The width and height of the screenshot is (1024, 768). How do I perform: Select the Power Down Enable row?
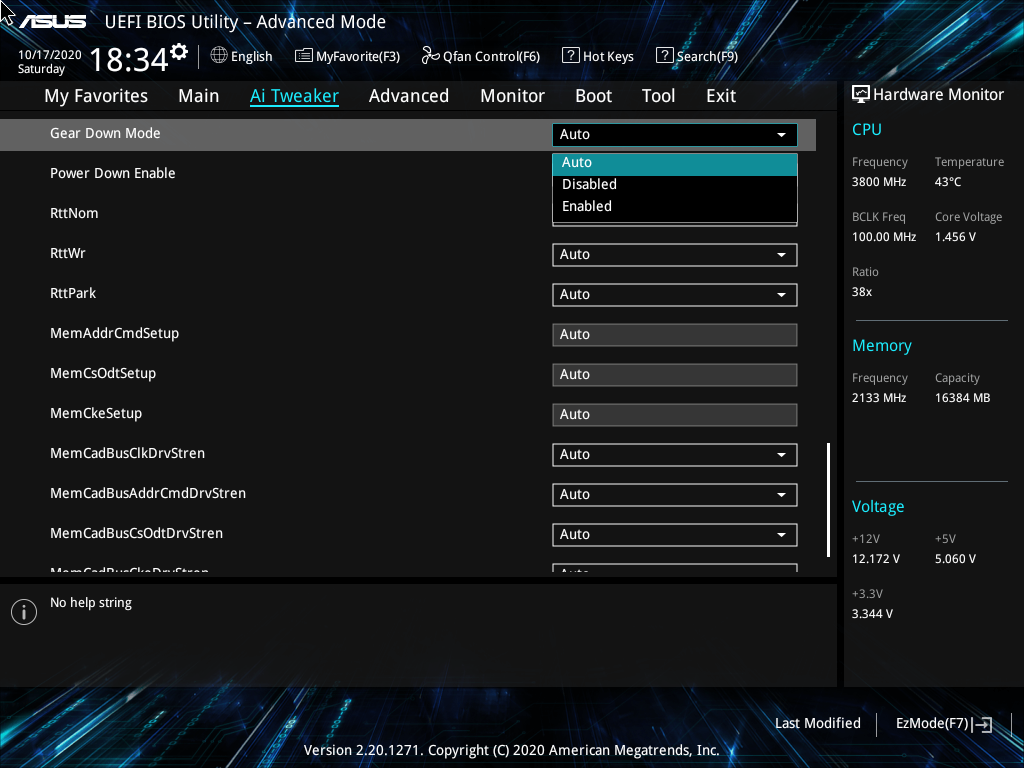point(112,173)
